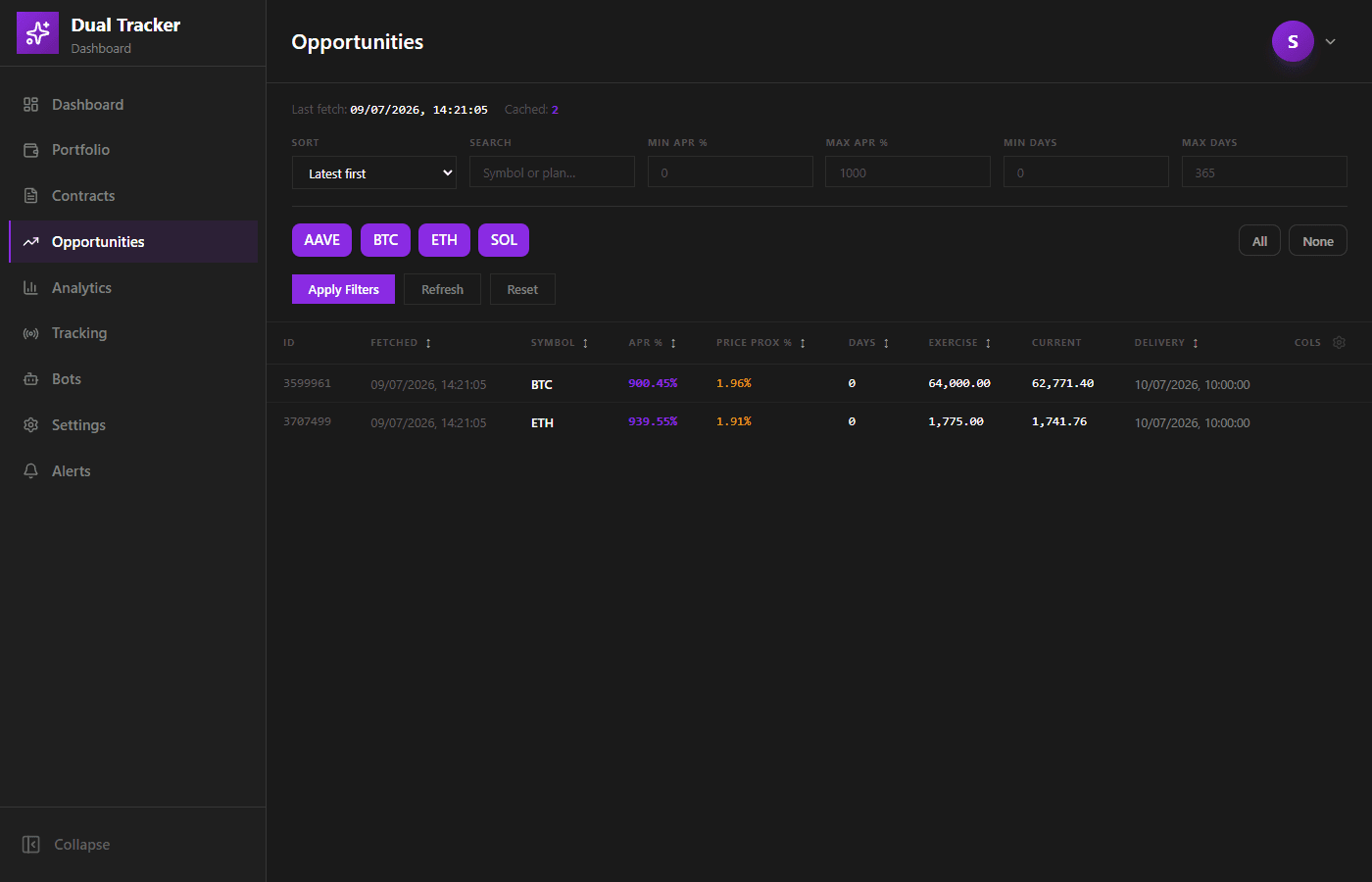
Task: Click the Reset button
Action: pyautogui.click(x=522, y=289)
